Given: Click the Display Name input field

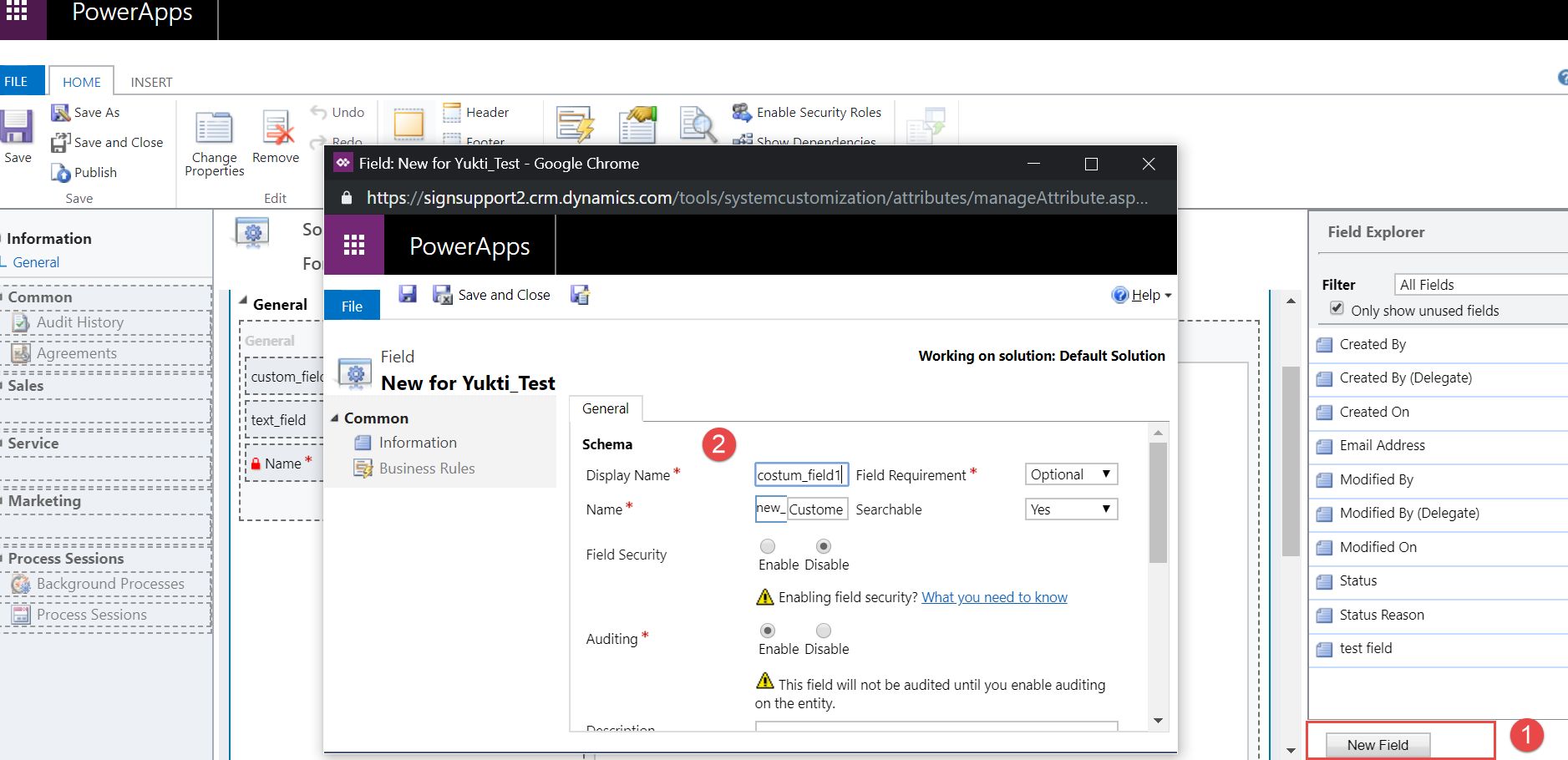Looking at the screenshot, I should point(801,475).
